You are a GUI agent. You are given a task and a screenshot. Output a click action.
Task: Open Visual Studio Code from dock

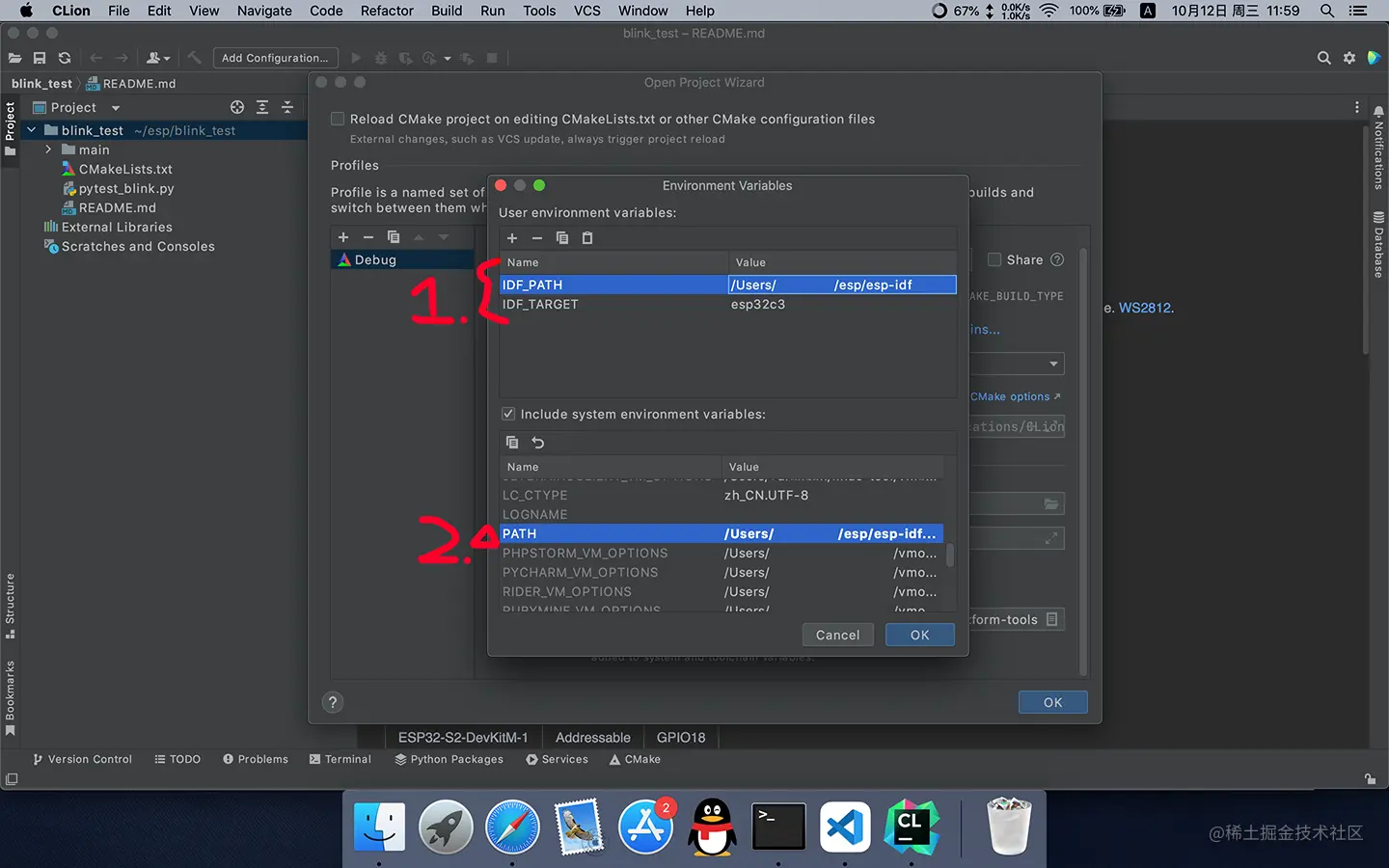[x=845, y=827]
